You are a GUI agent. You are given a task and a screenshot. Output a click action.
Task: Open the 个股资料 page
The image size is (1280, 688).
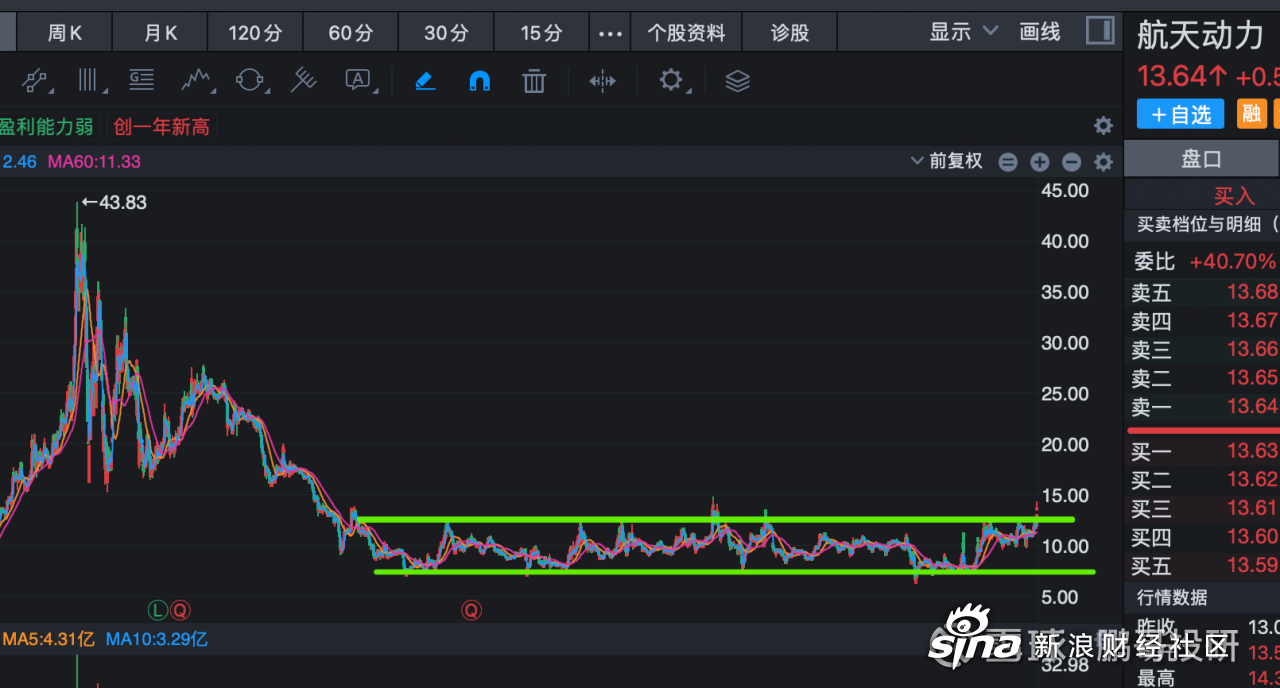click(x=686, y=33)
